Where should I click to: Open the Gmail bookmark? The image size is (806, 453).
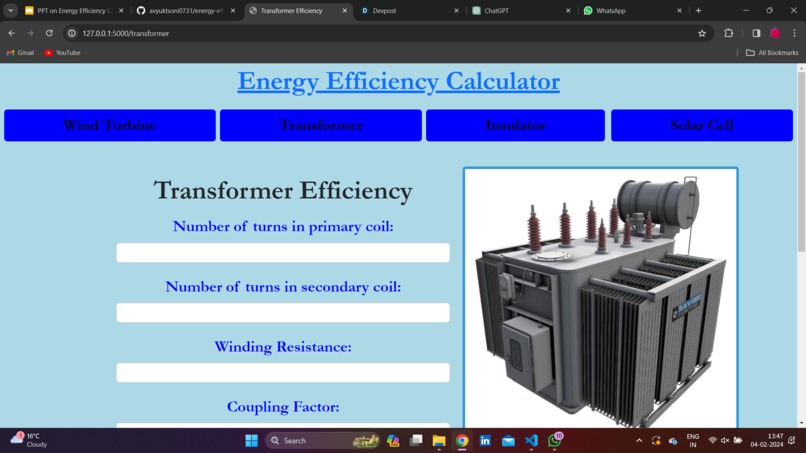click(20, 52)
